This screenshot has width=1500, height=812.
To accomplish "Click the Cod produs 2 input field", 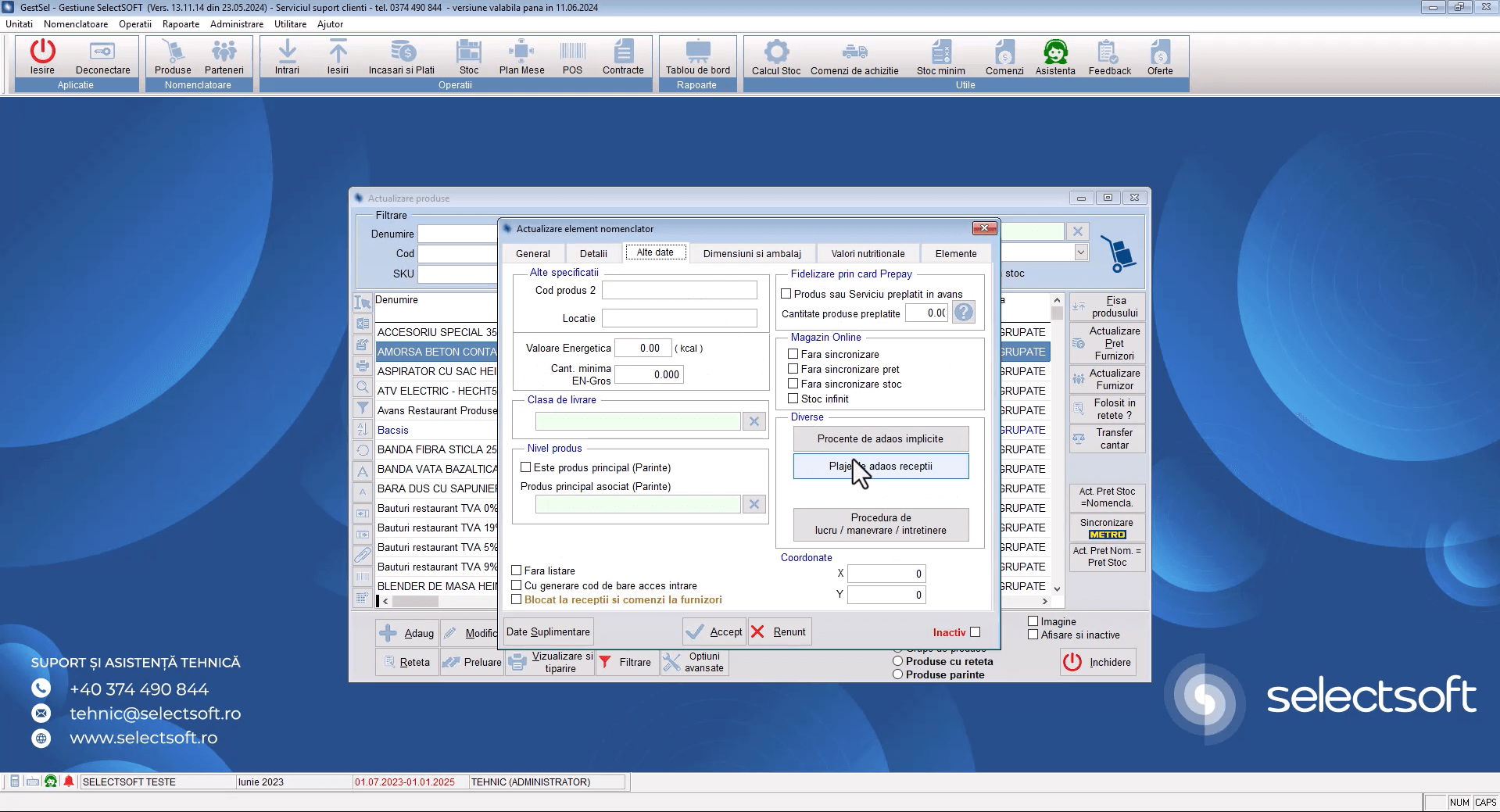I will tap(678, 290).
